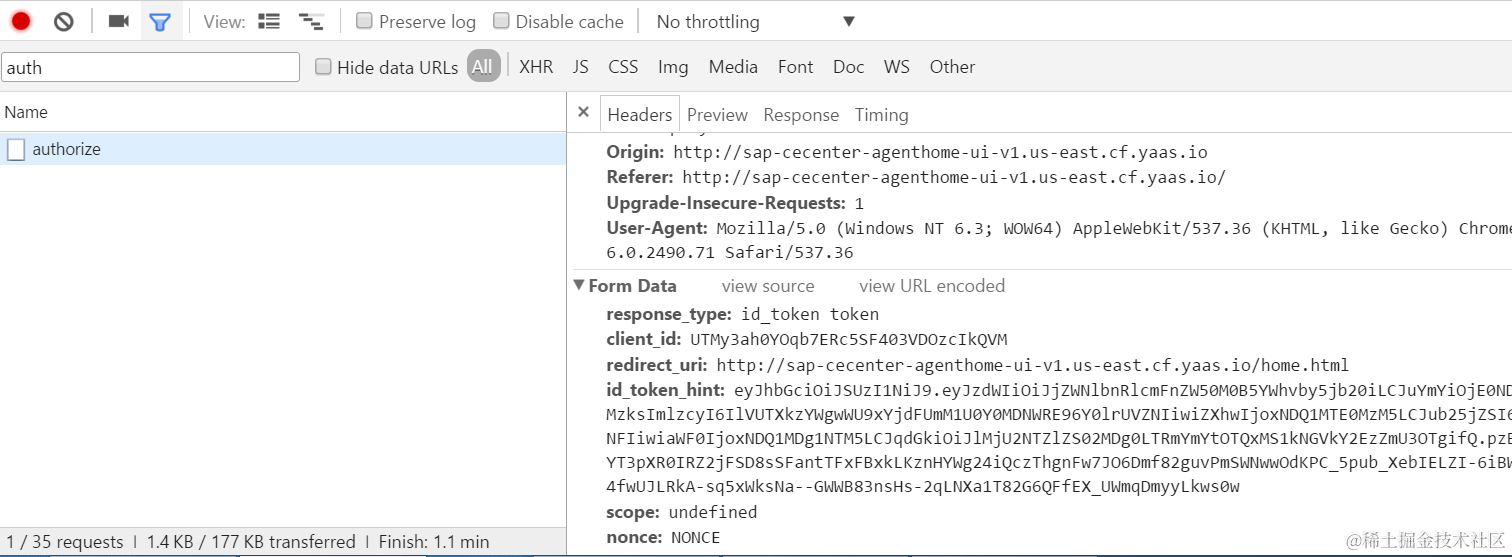Click view URL encoded link
The width and height of the screenshot is (1512, 557).
[932, 286]
